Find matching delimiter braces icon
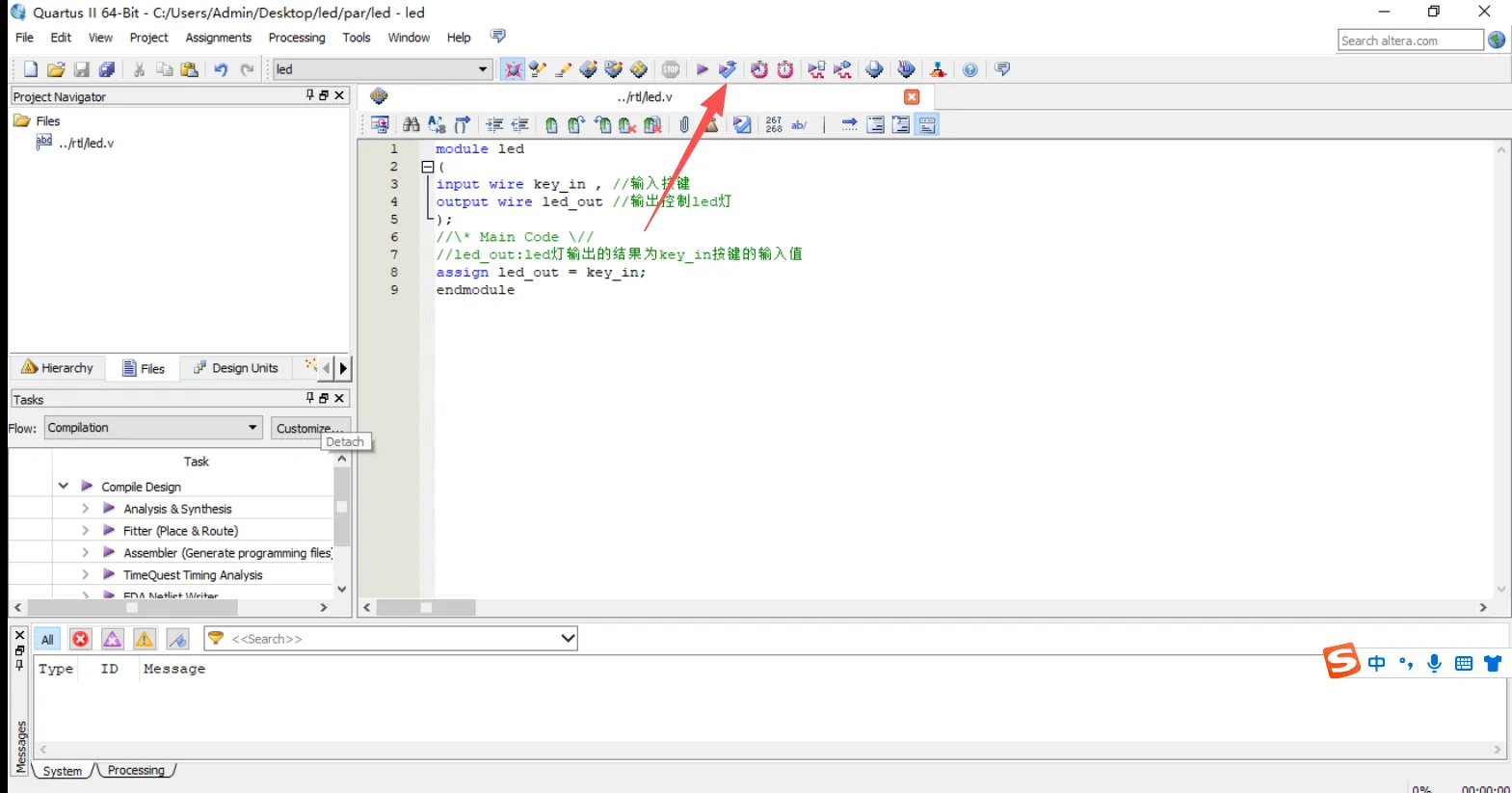Image resolution: width=1512 pixels, height=793 pixels. point(463,124)
